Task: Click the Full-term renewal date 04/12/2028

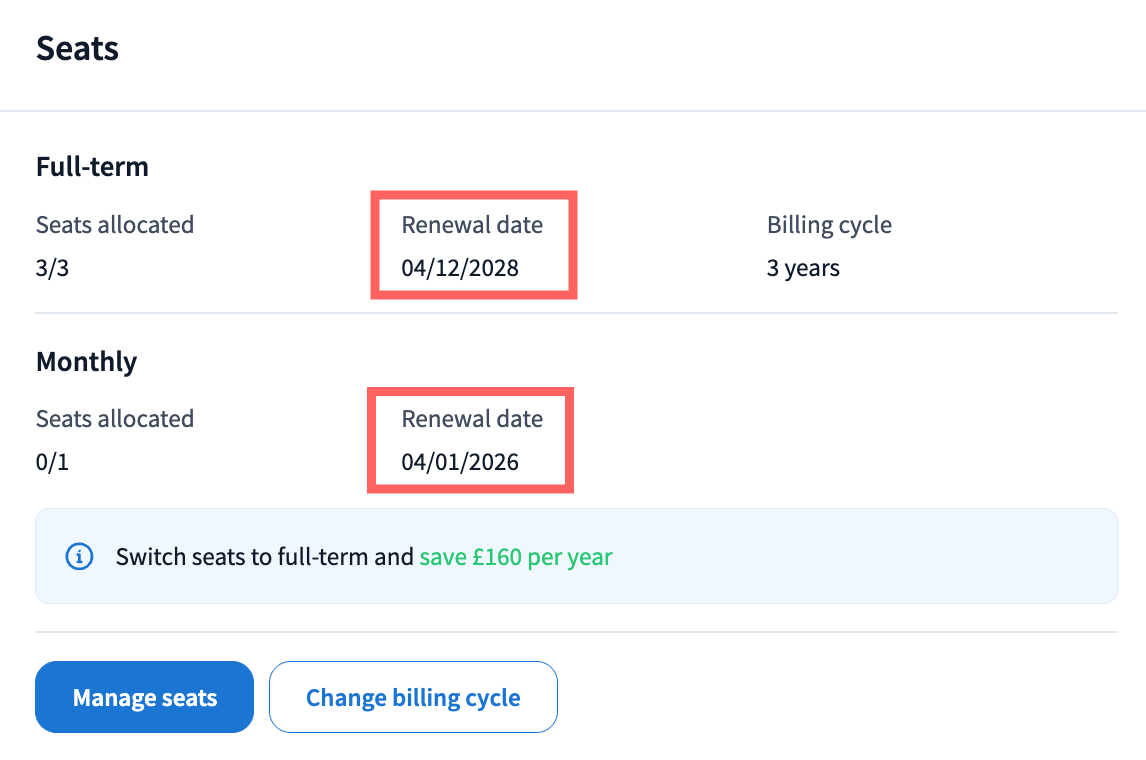Action: pos(460,268)
